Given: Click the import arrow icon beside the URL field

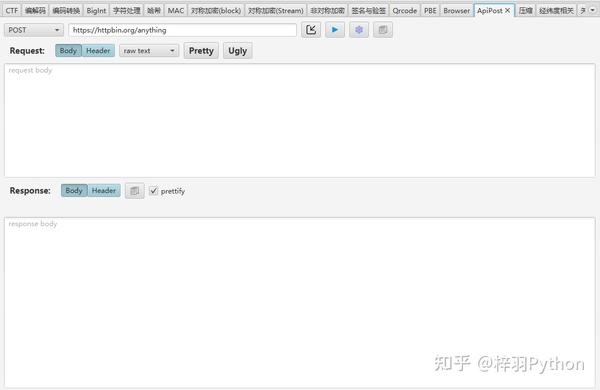Looking at the screenshot, I should (x=311, y=30).
